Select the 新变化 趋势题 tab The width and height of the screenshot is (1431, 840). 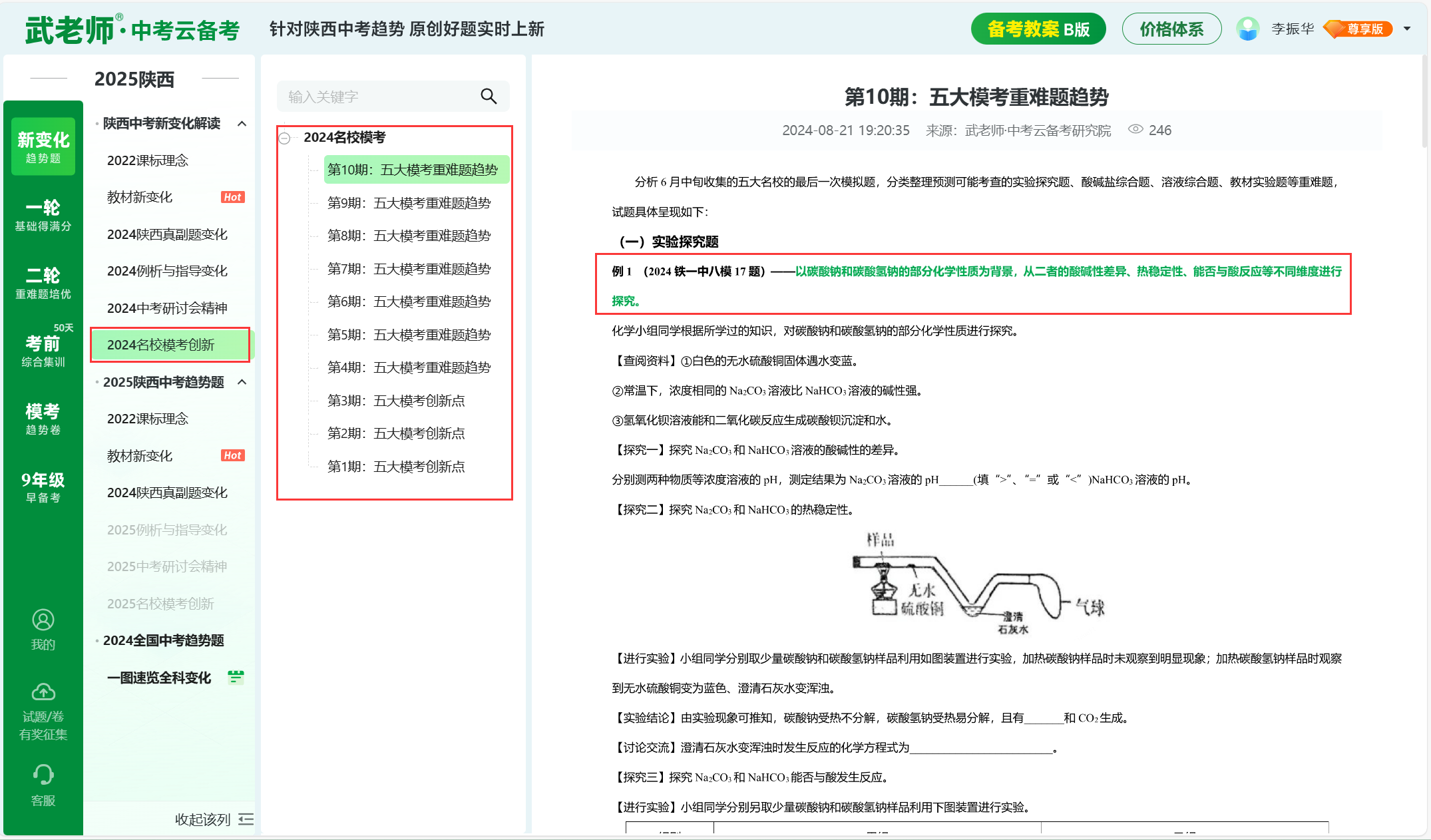43,147
